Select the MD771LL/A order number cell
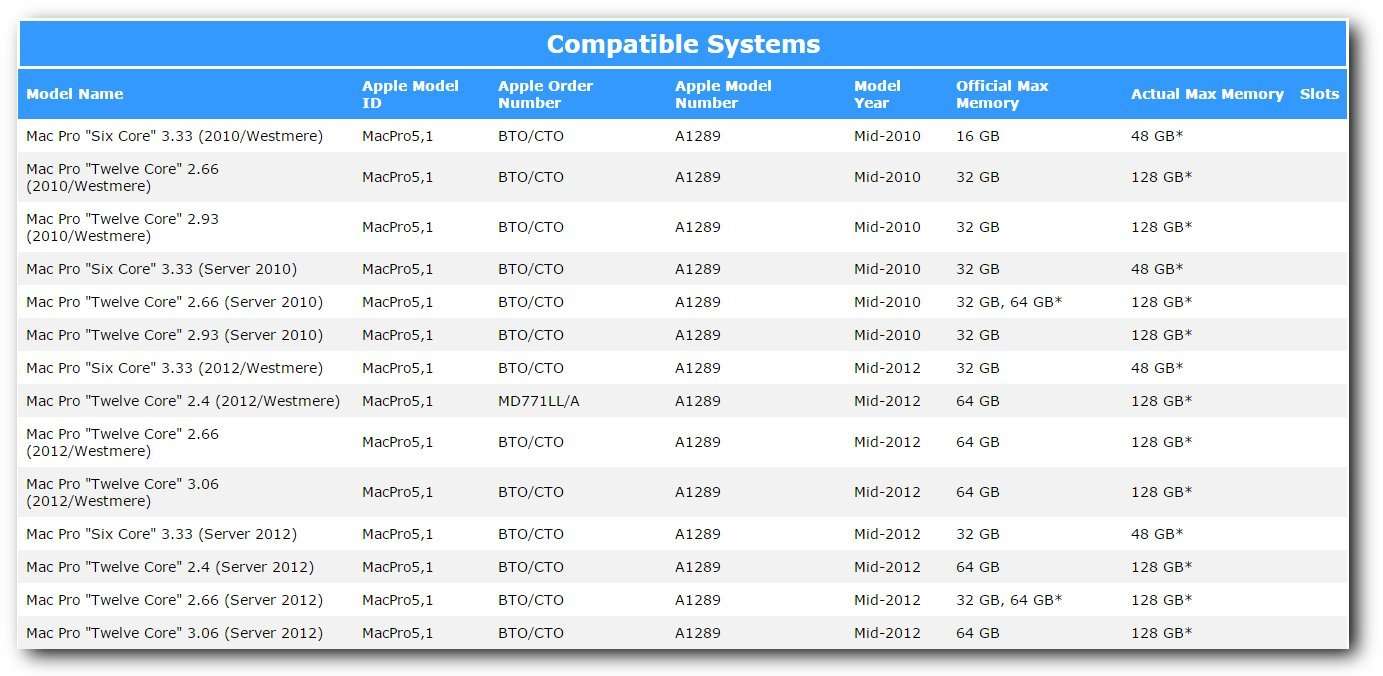The width and height of the screenshot is (1383, 676). (539, 401)
